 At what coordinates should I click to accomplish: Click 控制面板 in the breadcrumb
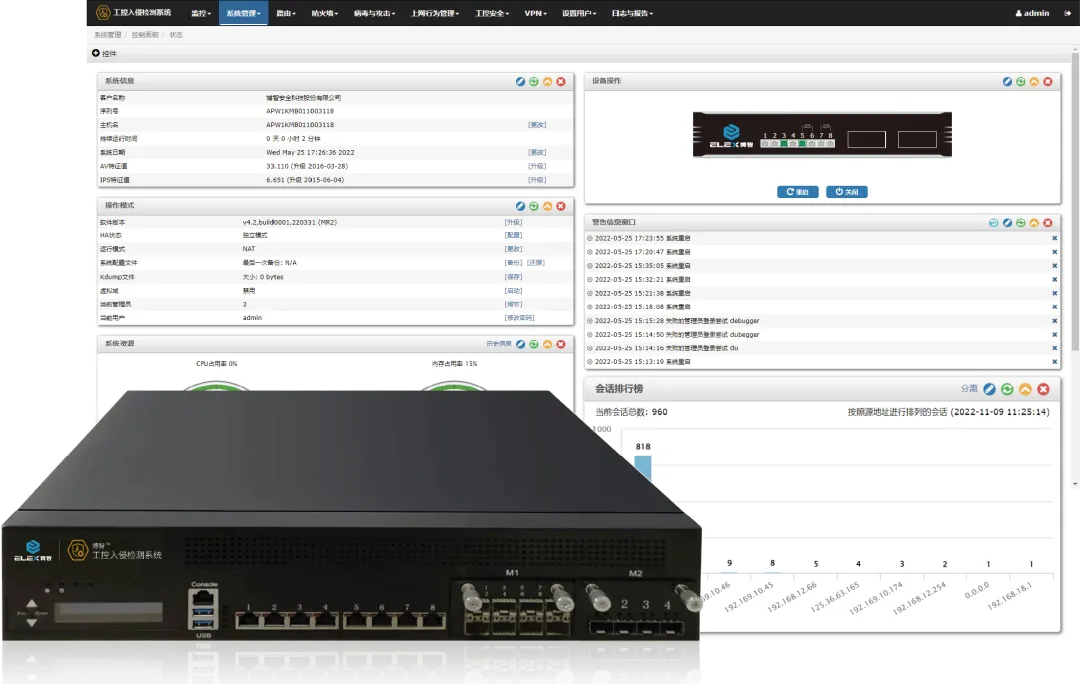pyautogui.click(x=145, y=35)
